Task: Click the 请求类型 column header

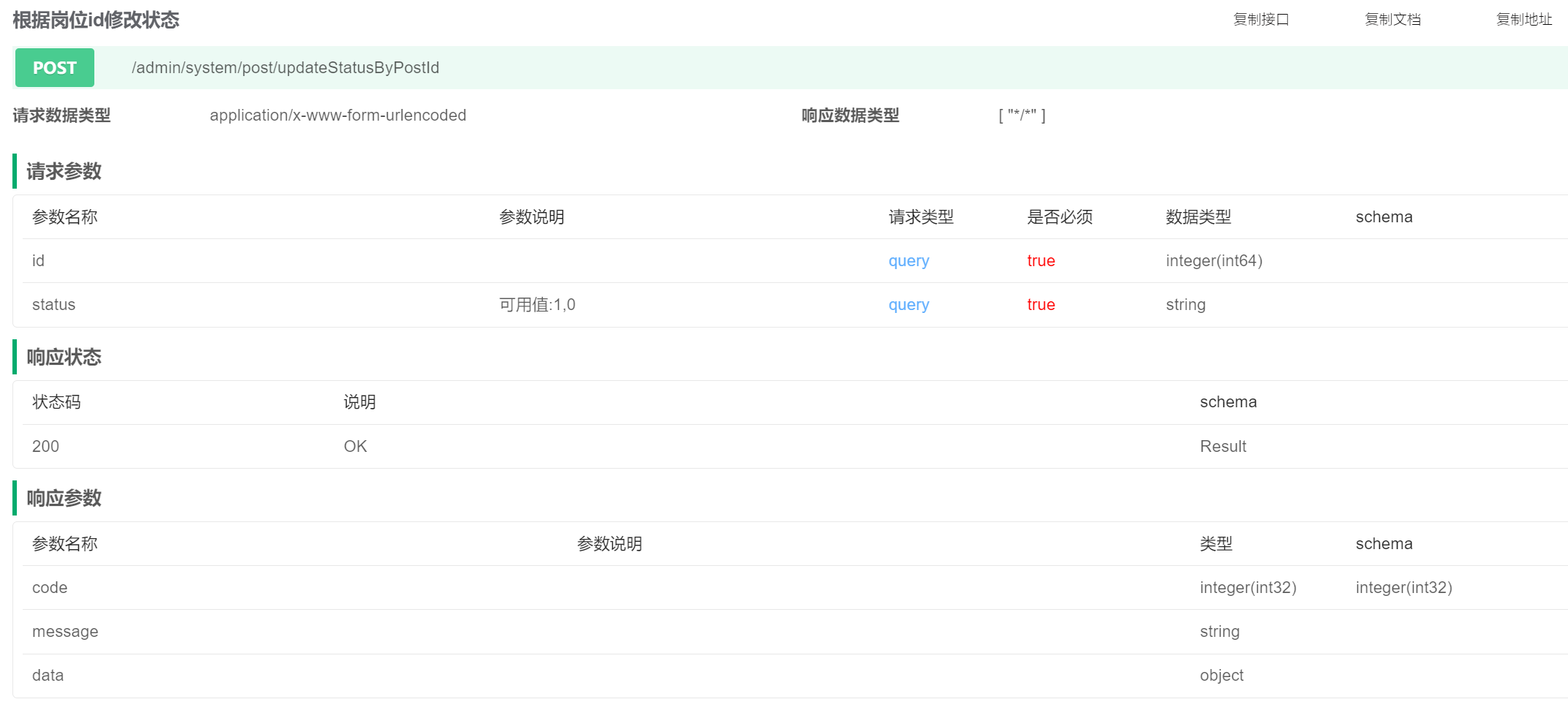Action: coord(921,217)
